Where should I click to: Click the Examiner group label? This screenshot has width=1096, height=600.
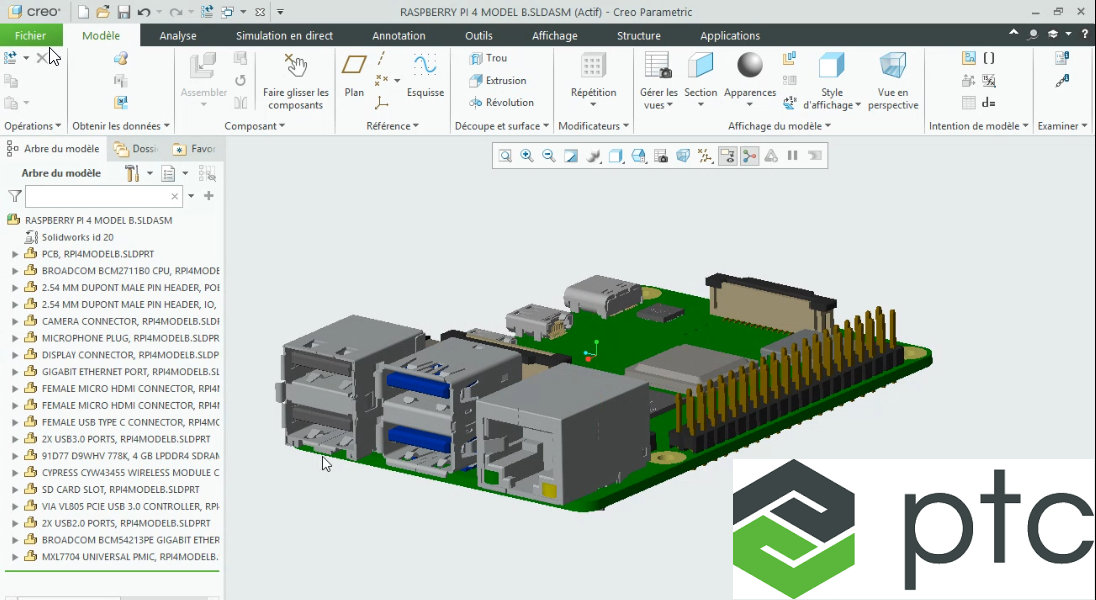1062,126
